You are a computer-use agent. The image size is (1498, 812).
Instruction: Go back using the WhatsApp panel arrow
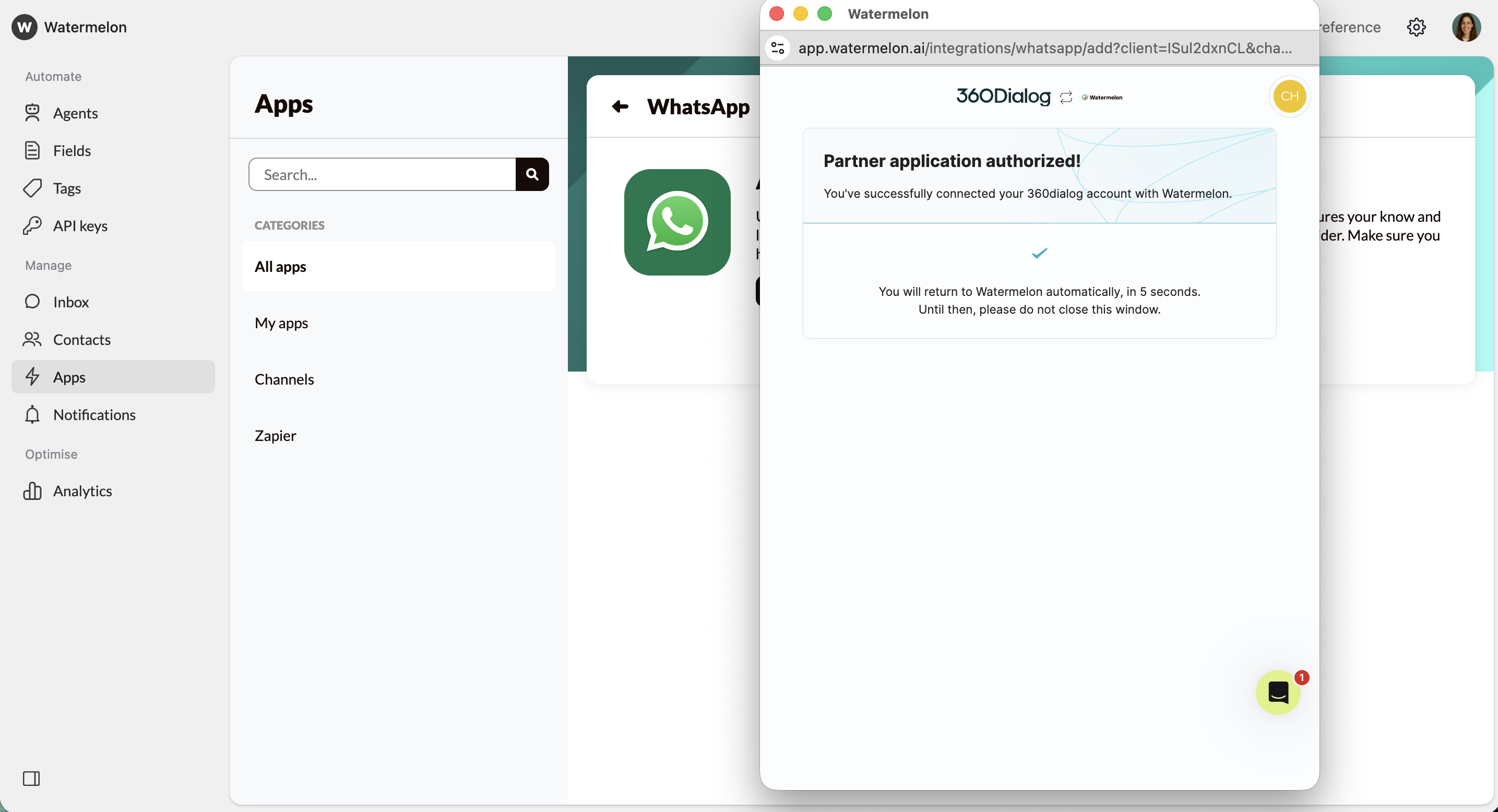620,106
